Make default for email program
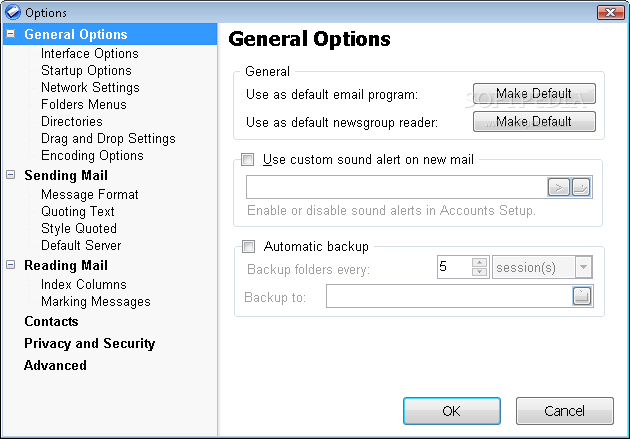630x439 pixels. (x=534, y=94)
